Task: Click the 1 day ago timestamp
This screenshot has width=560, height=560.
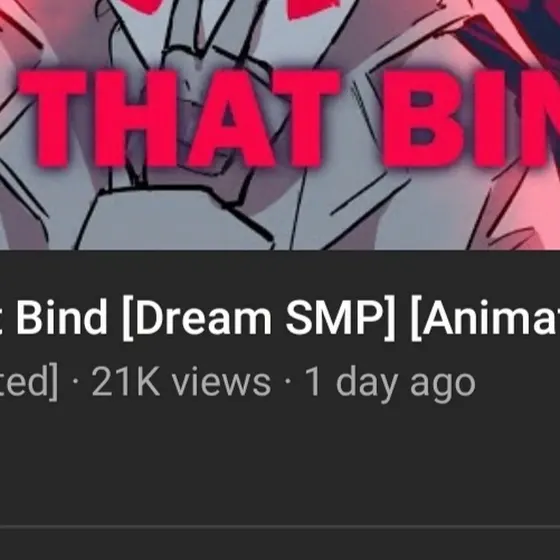Action: coord(390,385)
